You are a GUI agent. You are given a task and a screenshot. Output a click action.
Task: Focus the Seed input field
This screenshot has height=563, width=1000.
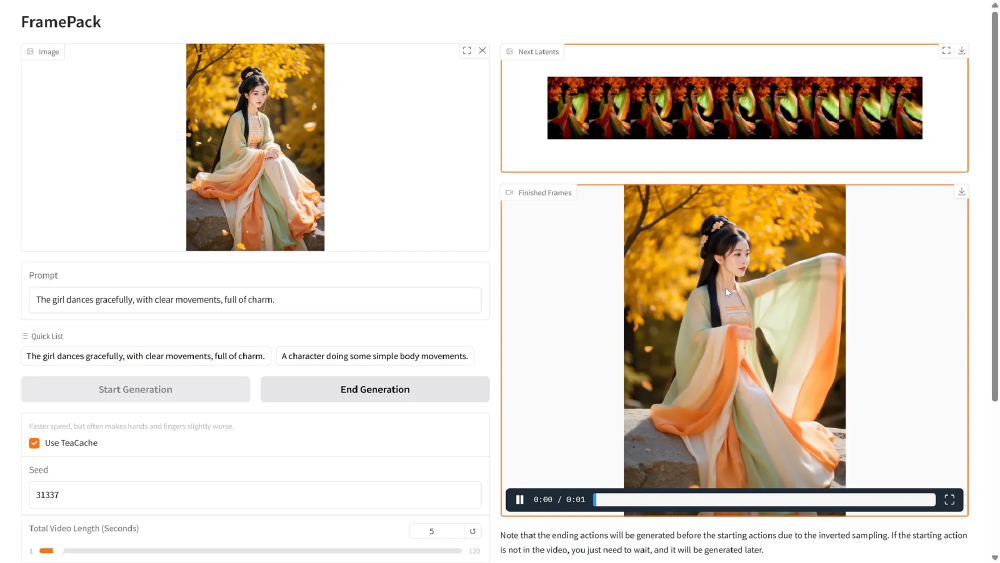pos(255,495)
